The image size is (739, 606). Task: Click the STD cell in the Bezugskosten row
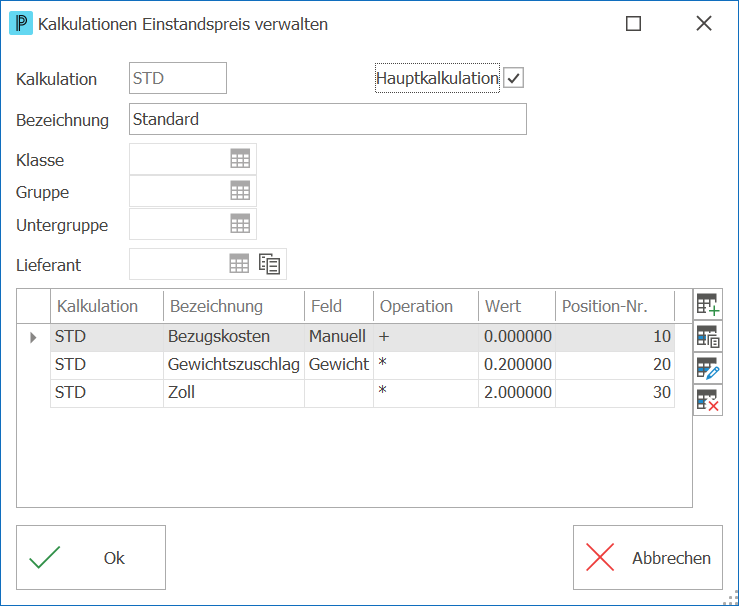[107, 337]
